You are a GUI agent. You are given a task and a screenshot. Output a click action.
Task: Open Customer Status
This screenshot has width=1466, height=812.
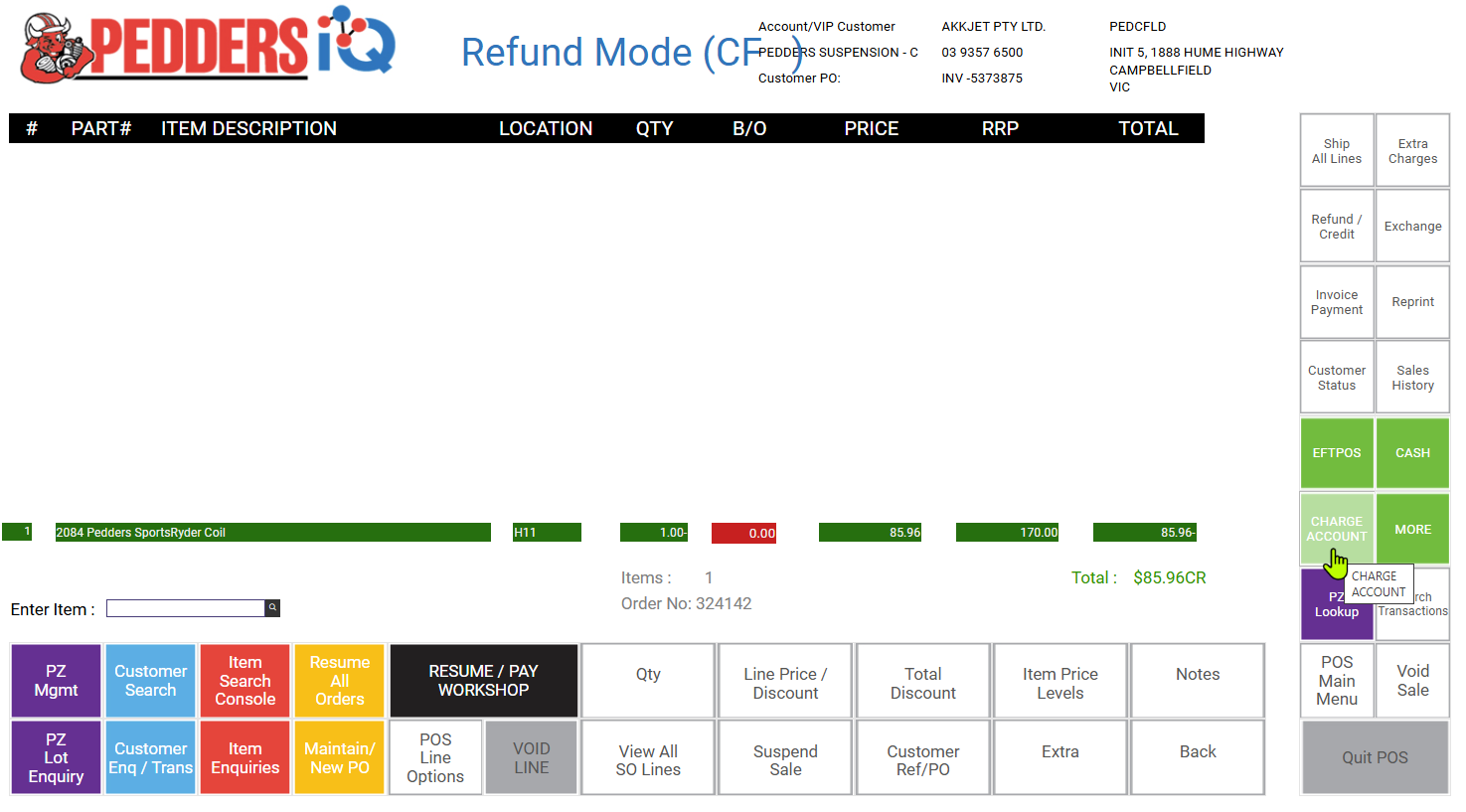[1337, 377]
